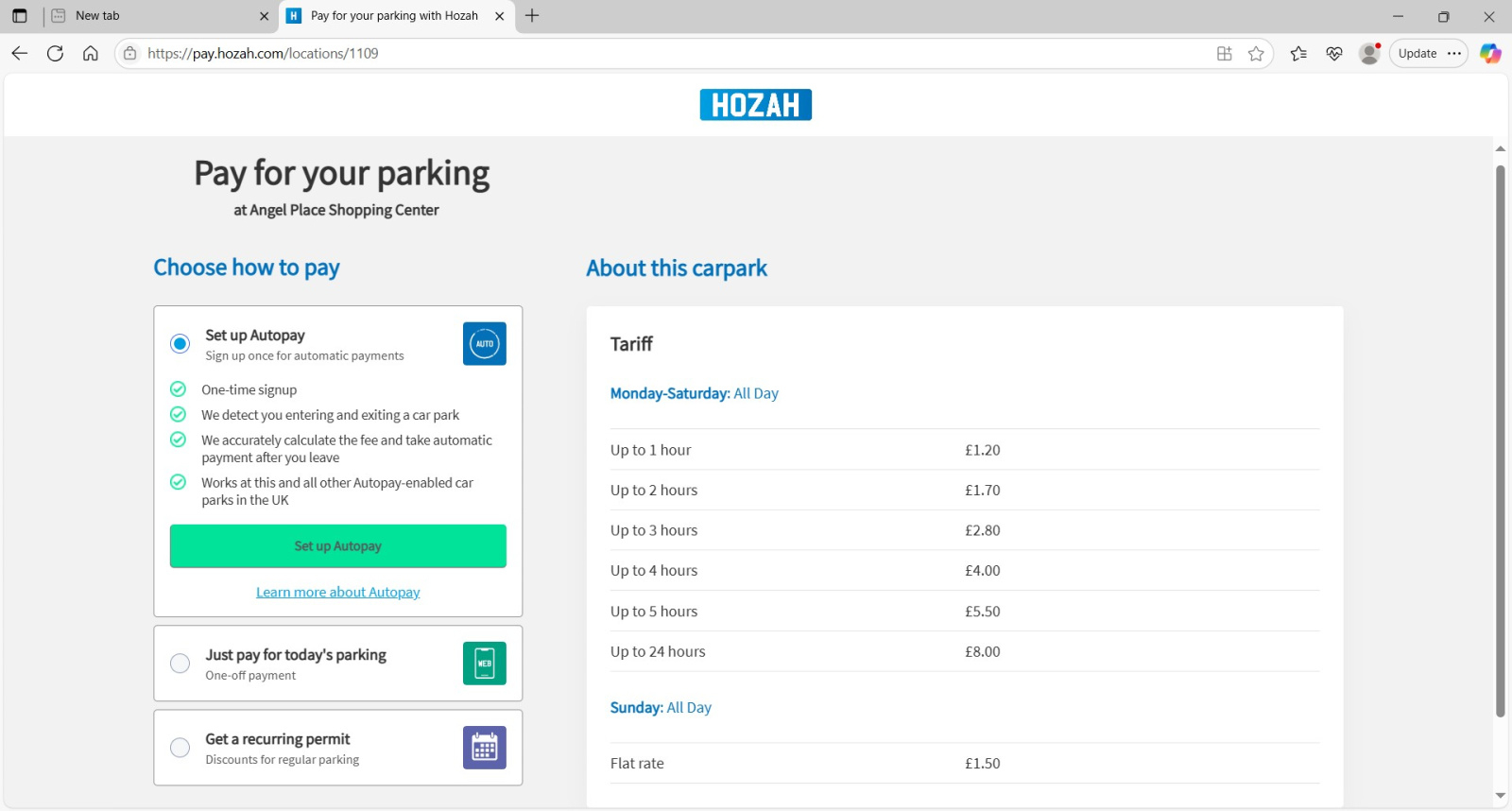Click the 'Sunday: All Day' heading

(661, 708)
